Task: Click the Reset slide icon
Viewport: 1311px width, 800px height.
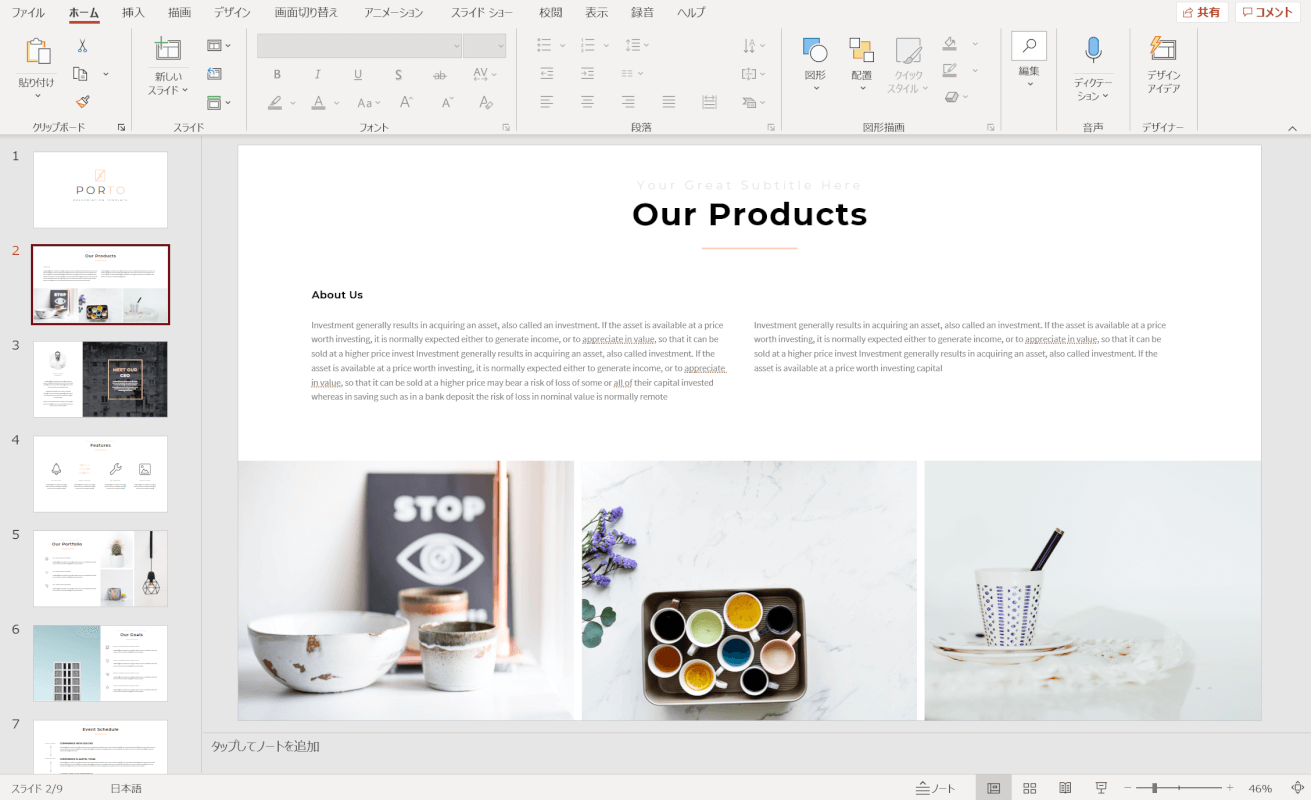Action: [214, 74]
